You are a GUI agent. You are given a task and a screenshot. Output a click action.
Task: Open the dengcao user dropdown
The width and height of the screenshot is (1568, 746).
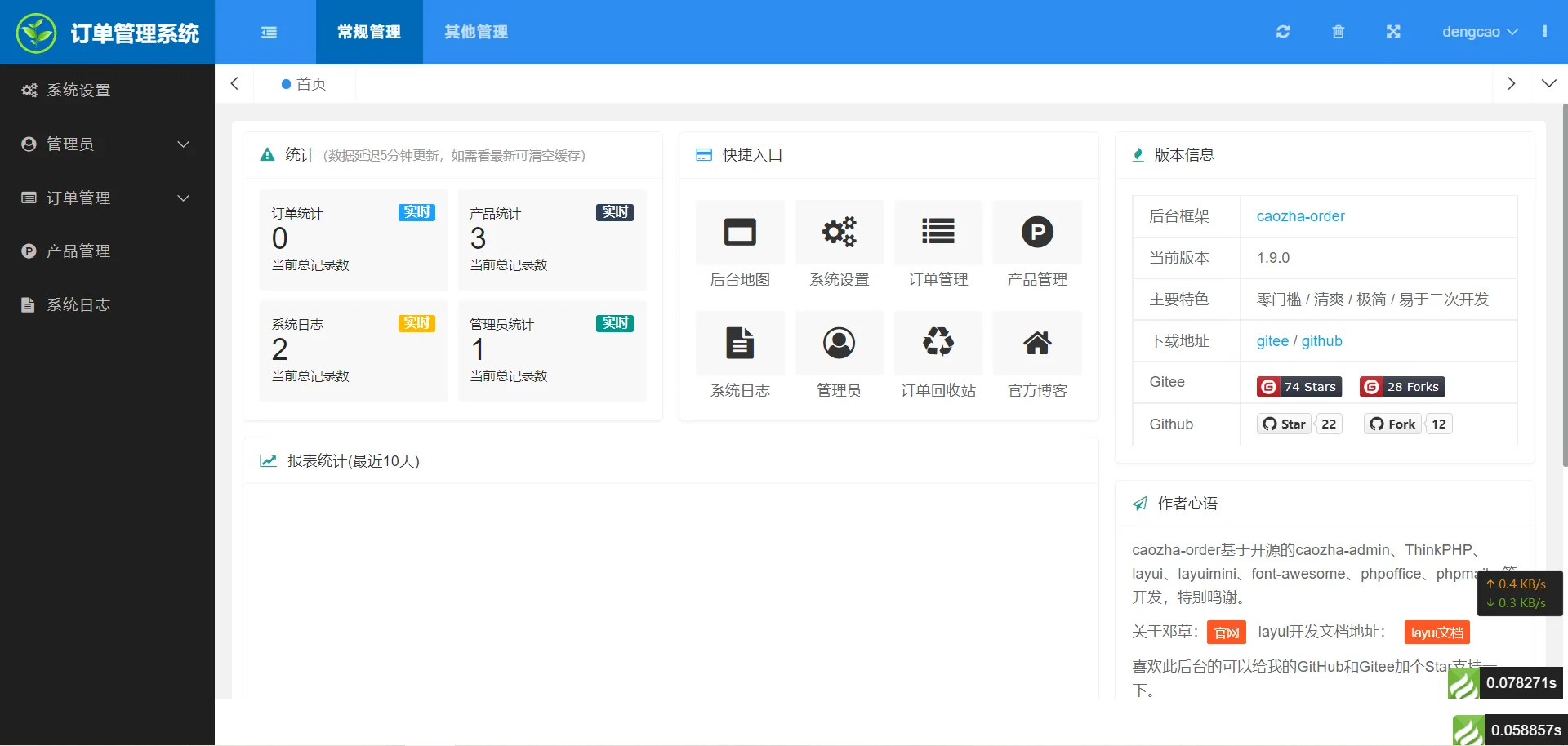coord(1479,32)
